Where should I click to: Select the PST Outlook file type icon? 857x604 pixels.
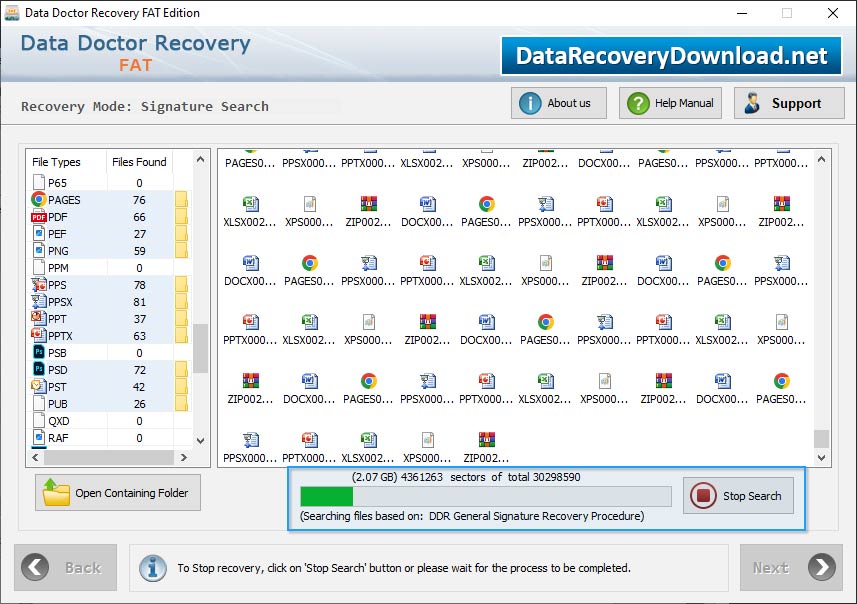click(x=38, y=386)
